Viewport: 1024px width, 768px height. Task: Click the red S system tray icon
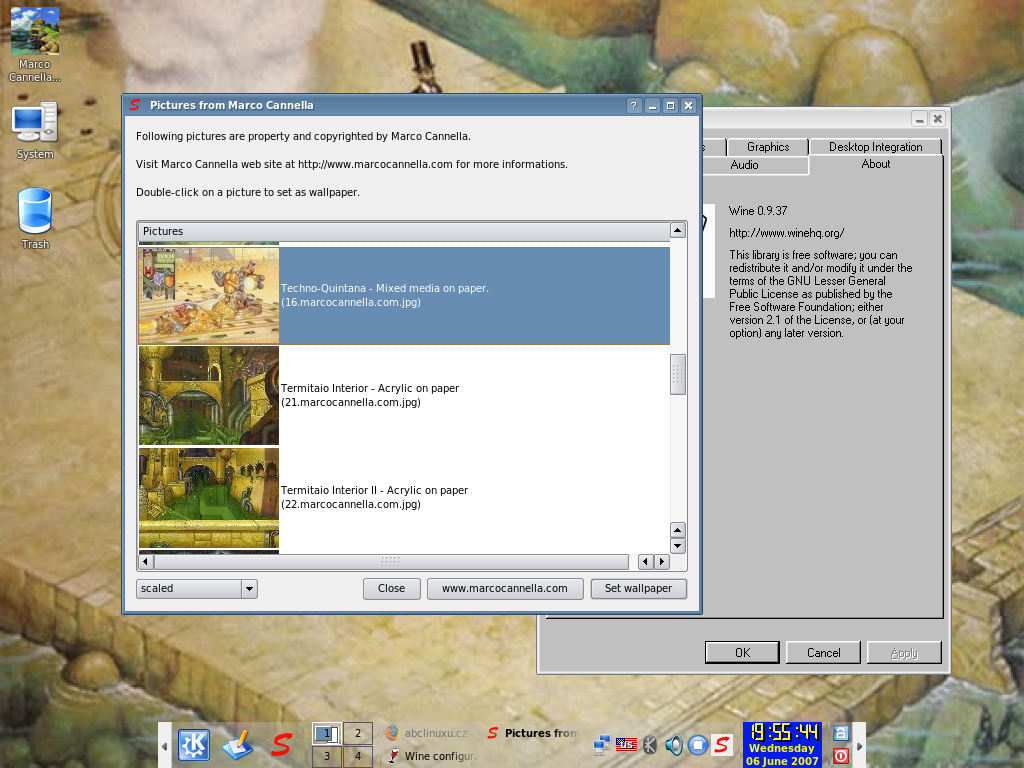tap(722, 744)
